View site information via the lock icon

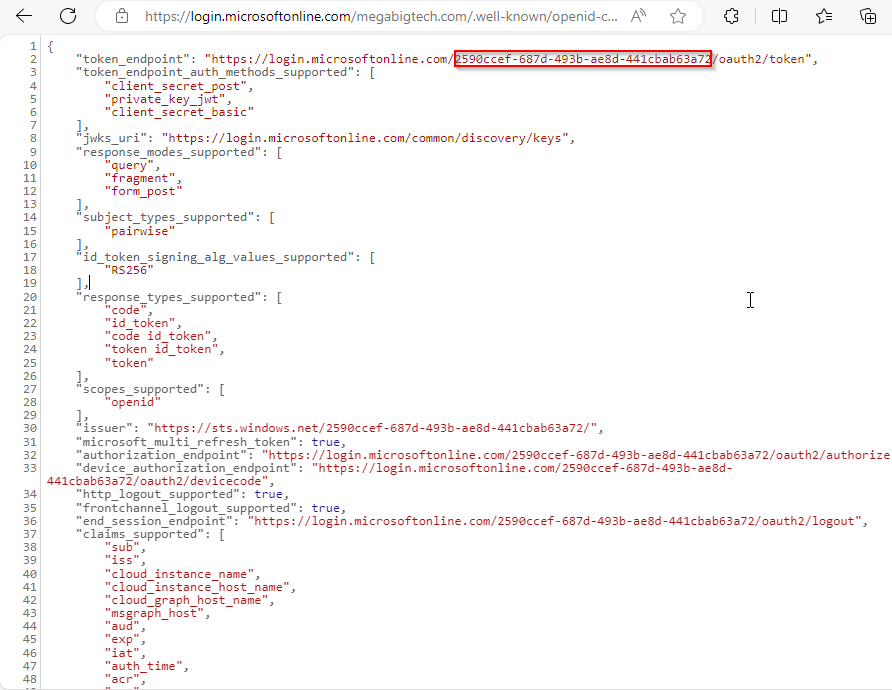click(x=122, y=16)
